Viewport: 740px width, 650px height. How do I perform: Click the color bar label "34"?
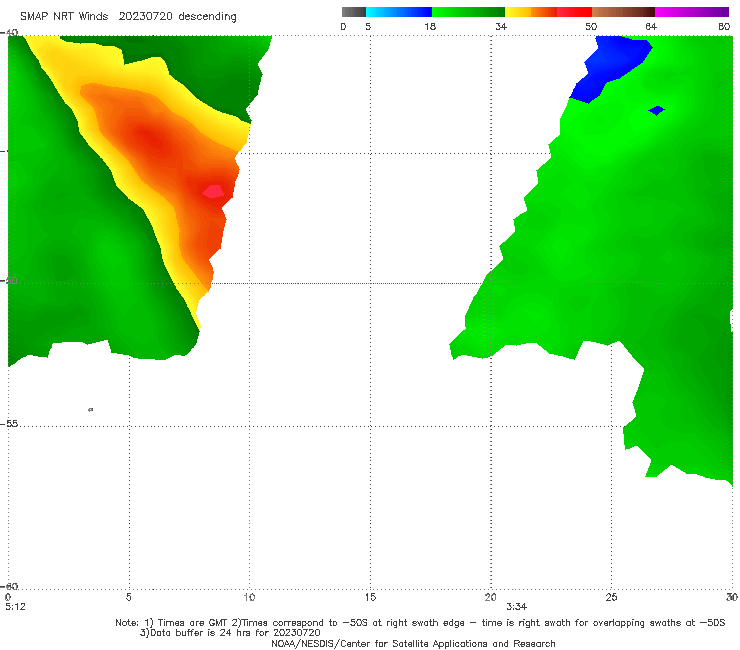tap(501, 26)
